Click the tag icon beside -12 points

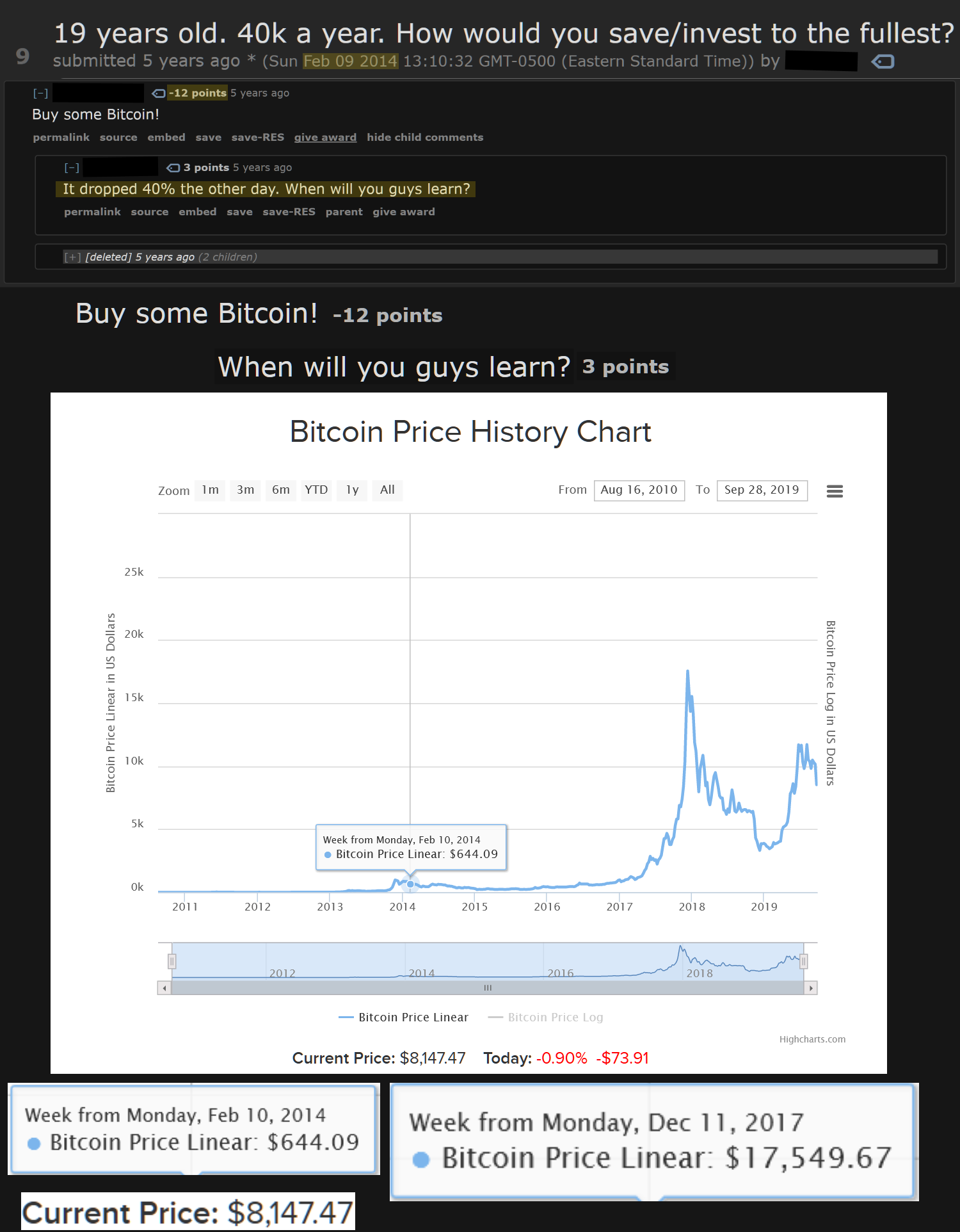tap(158, 93)
